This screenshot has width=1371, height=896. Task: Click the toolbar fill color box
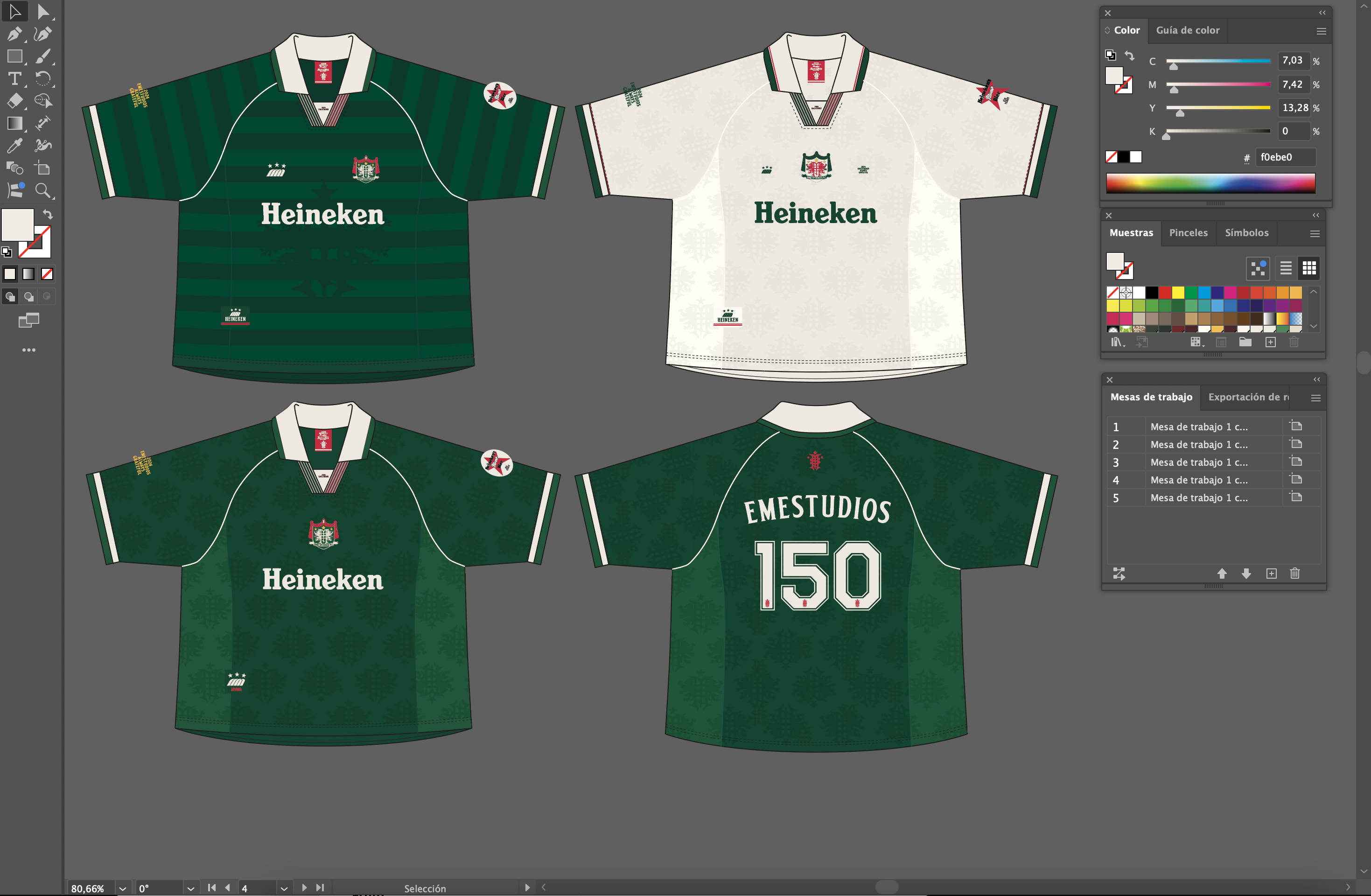(17, 224)
